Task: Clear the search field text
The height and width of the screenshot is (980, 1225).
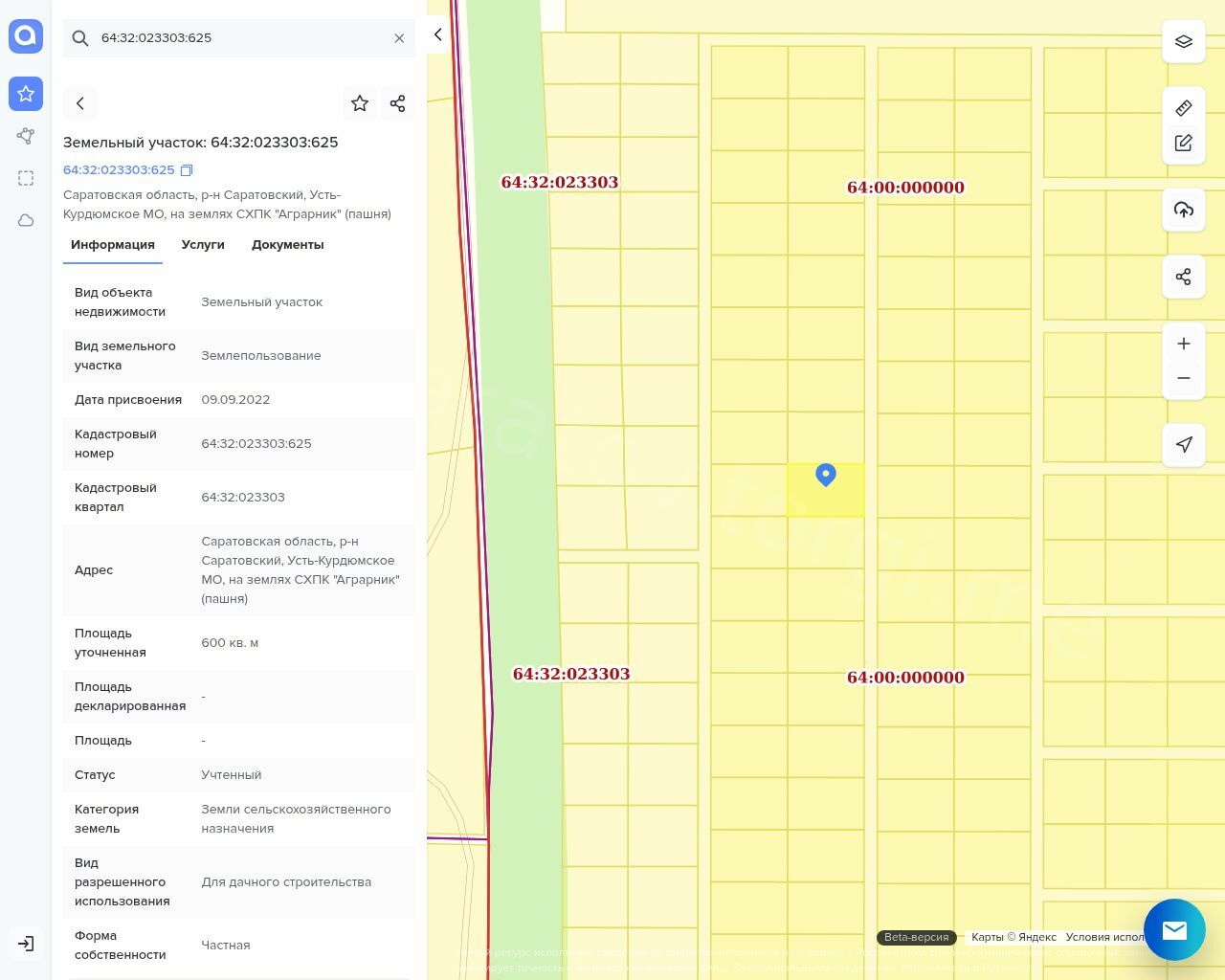Action: pos(399,38)
